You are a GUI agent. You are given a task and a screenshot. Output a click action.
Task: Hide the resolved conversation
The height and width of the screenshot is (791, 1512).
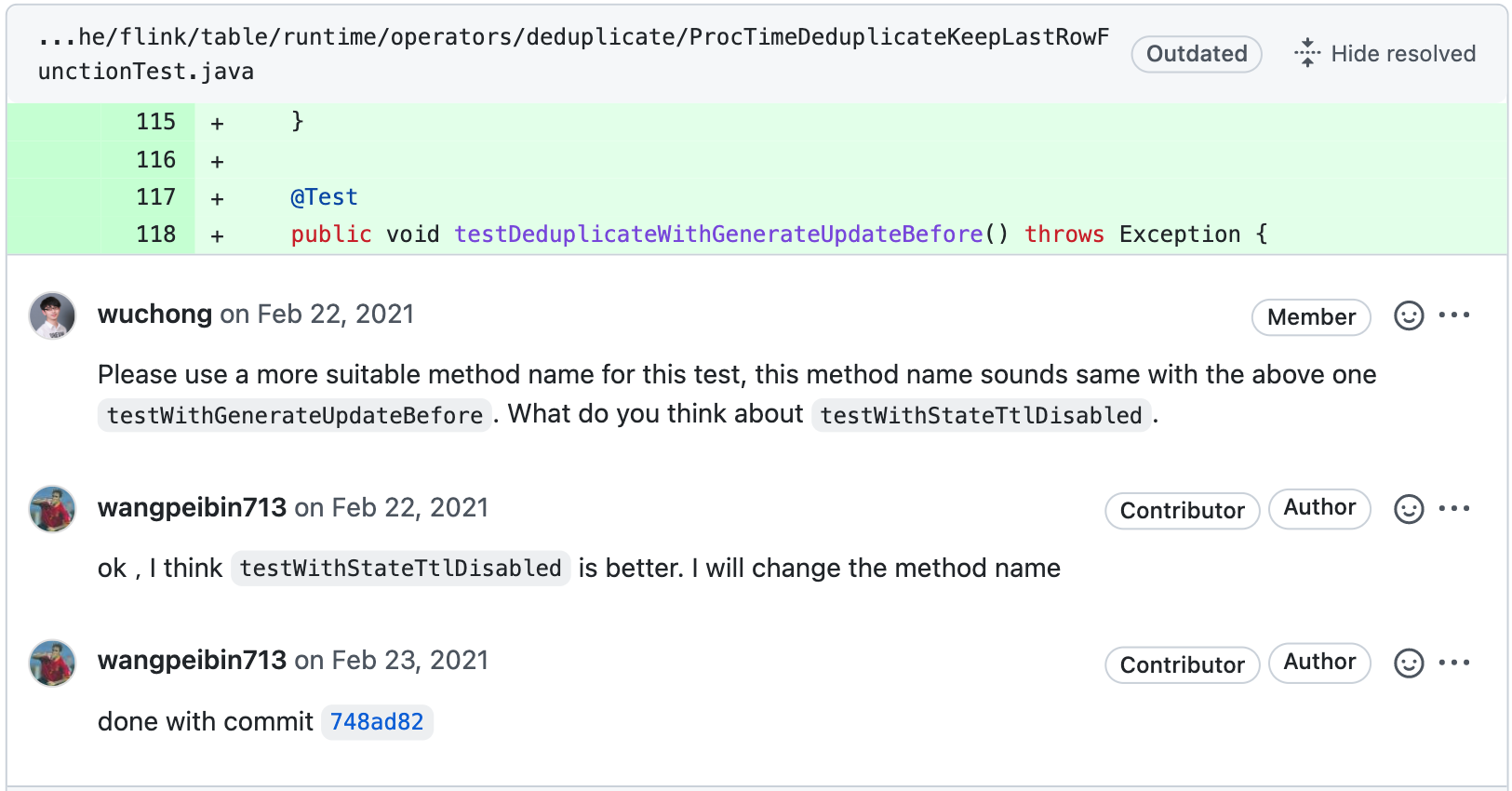[x=1385, y=53]
